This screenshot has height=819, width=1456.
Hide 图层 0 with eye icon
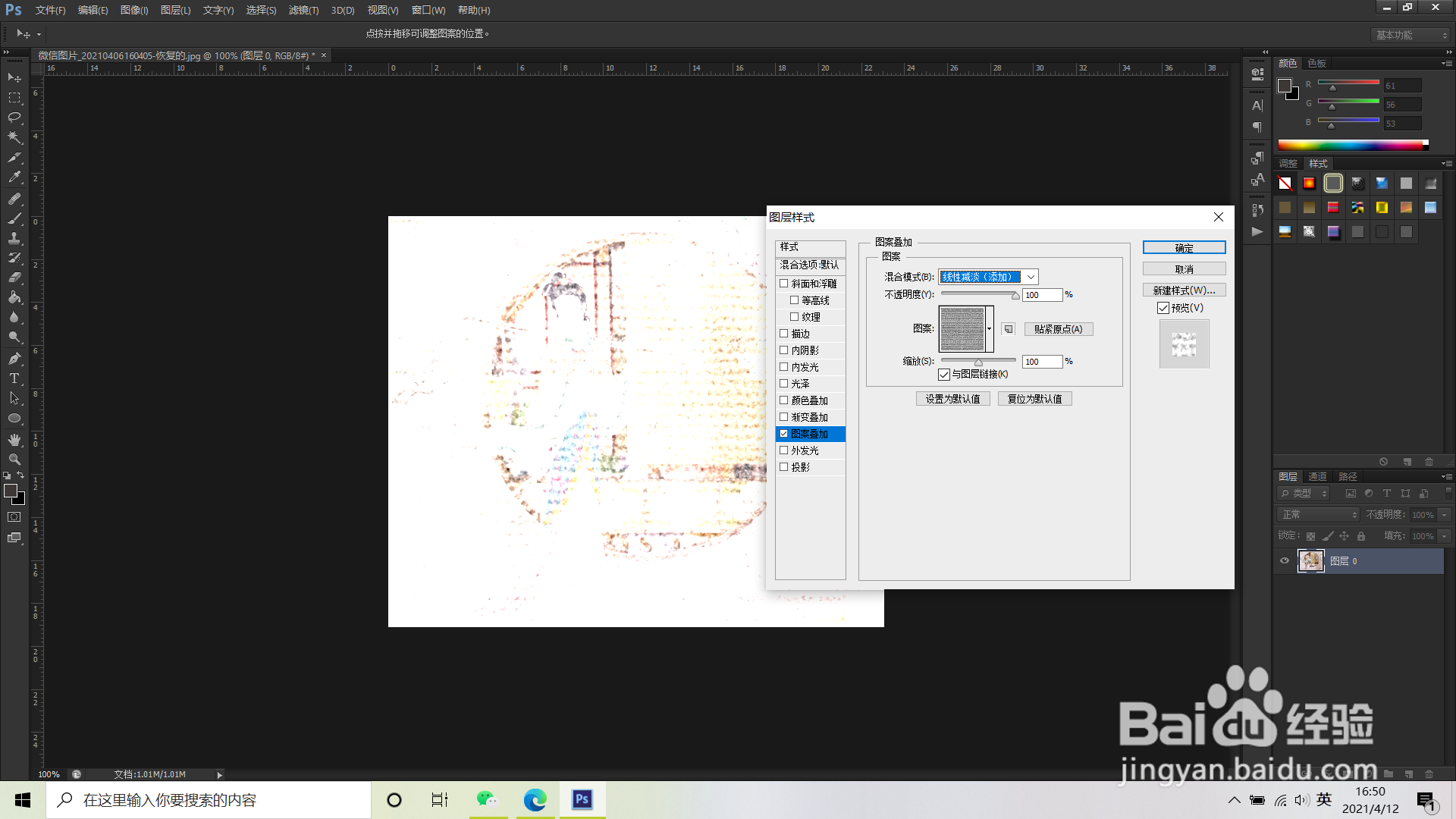pos(1285,561)
